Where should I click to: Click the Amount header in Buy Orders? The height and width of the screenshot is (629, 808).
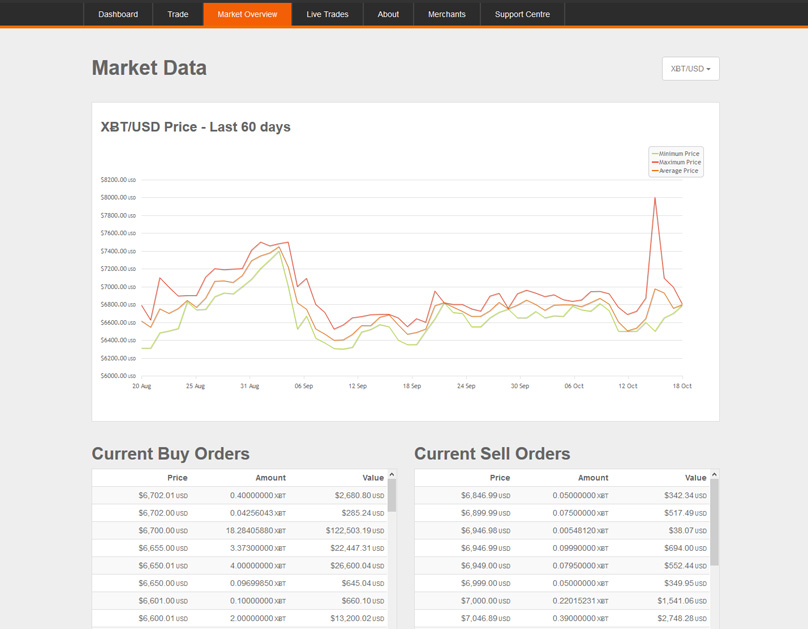[x=271, y=478]
